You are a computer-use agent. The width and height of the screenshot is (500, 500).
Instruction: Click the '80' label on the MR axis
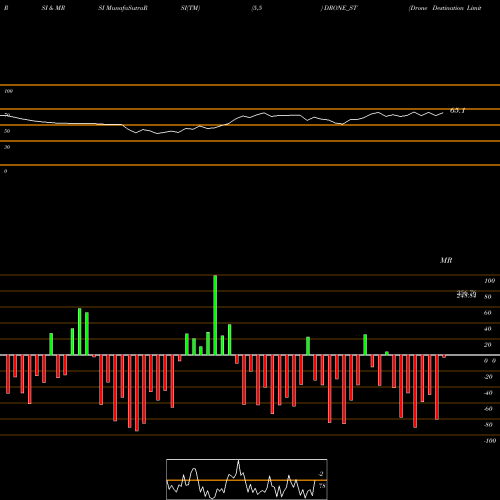[x=488, y=297]
